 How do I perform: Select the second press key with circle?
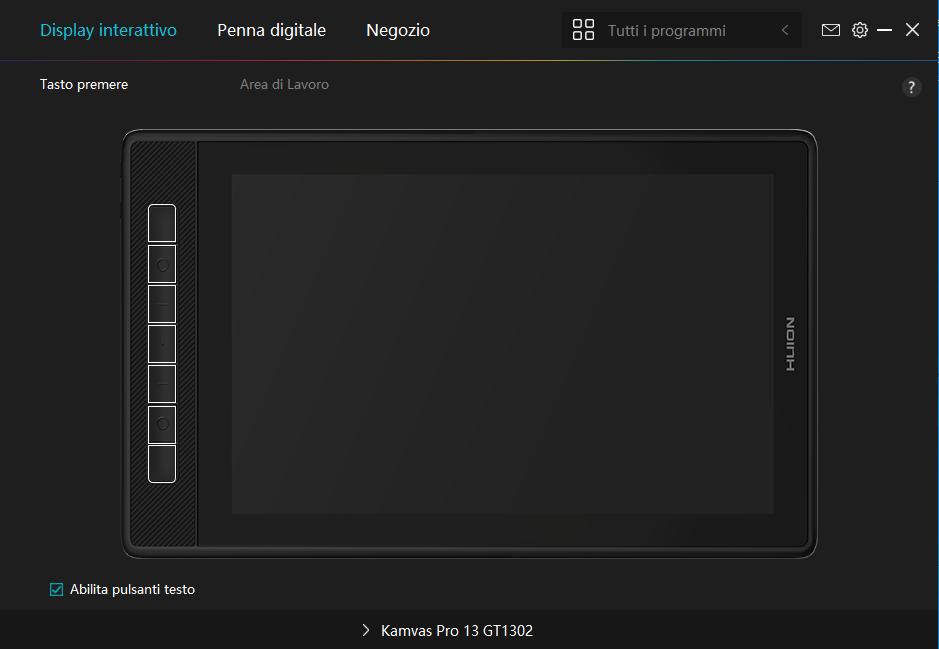pos(162,264)
